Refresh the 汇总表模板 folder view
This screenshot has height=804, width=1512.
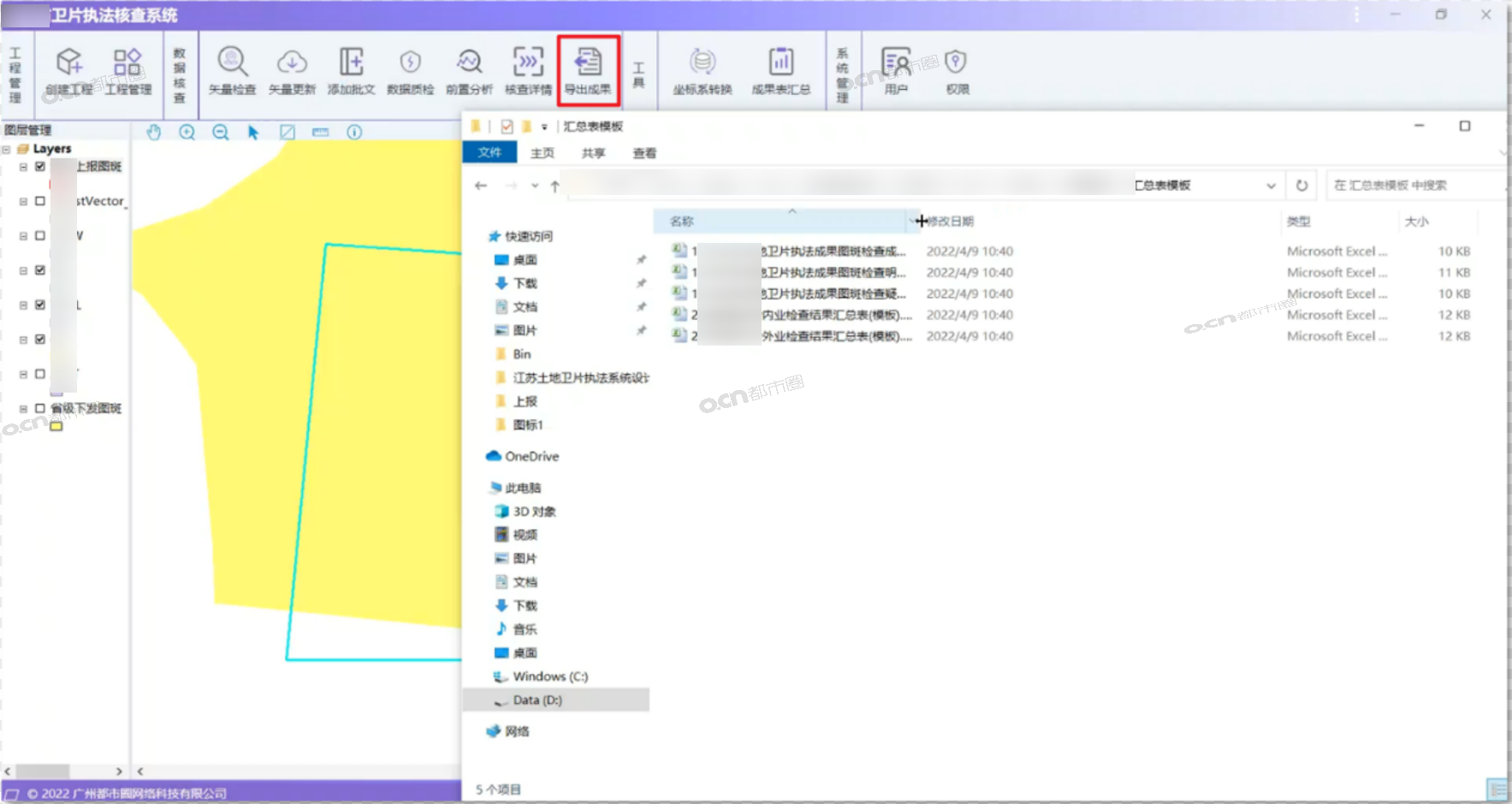(x=1302, y=186)
